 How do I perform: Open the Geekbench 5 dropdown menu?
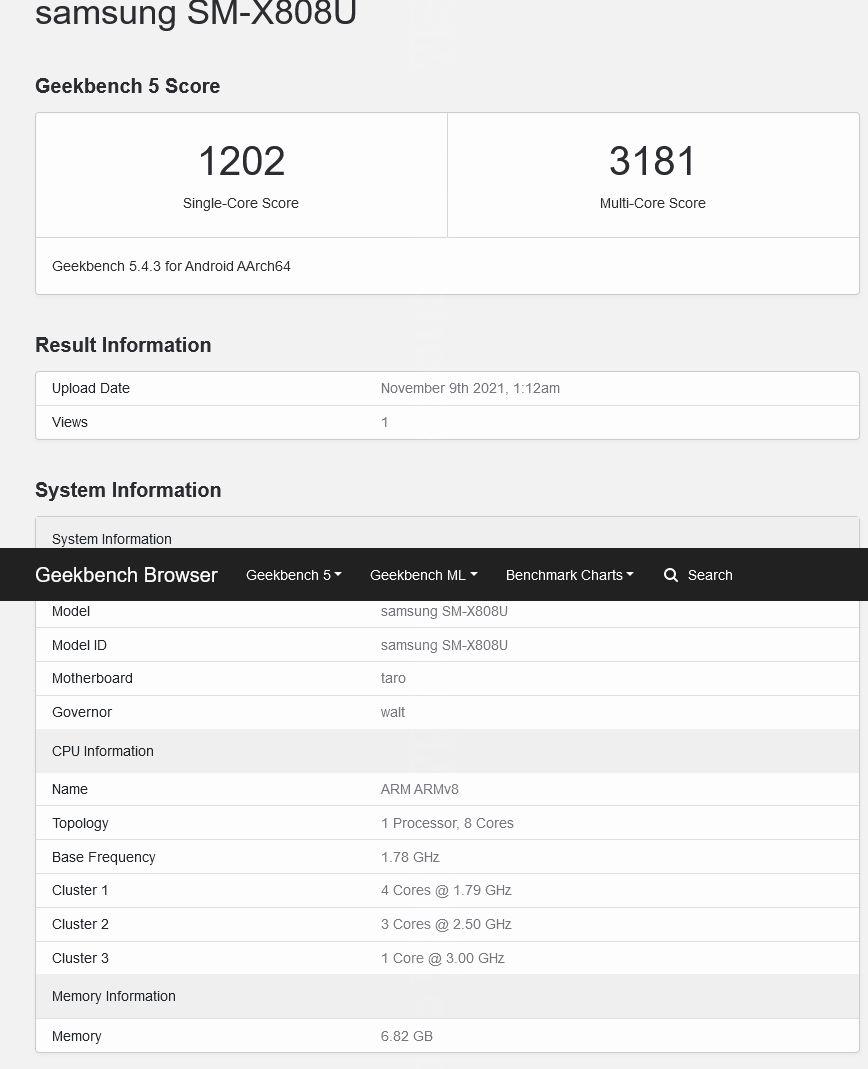tap(293, 575)
